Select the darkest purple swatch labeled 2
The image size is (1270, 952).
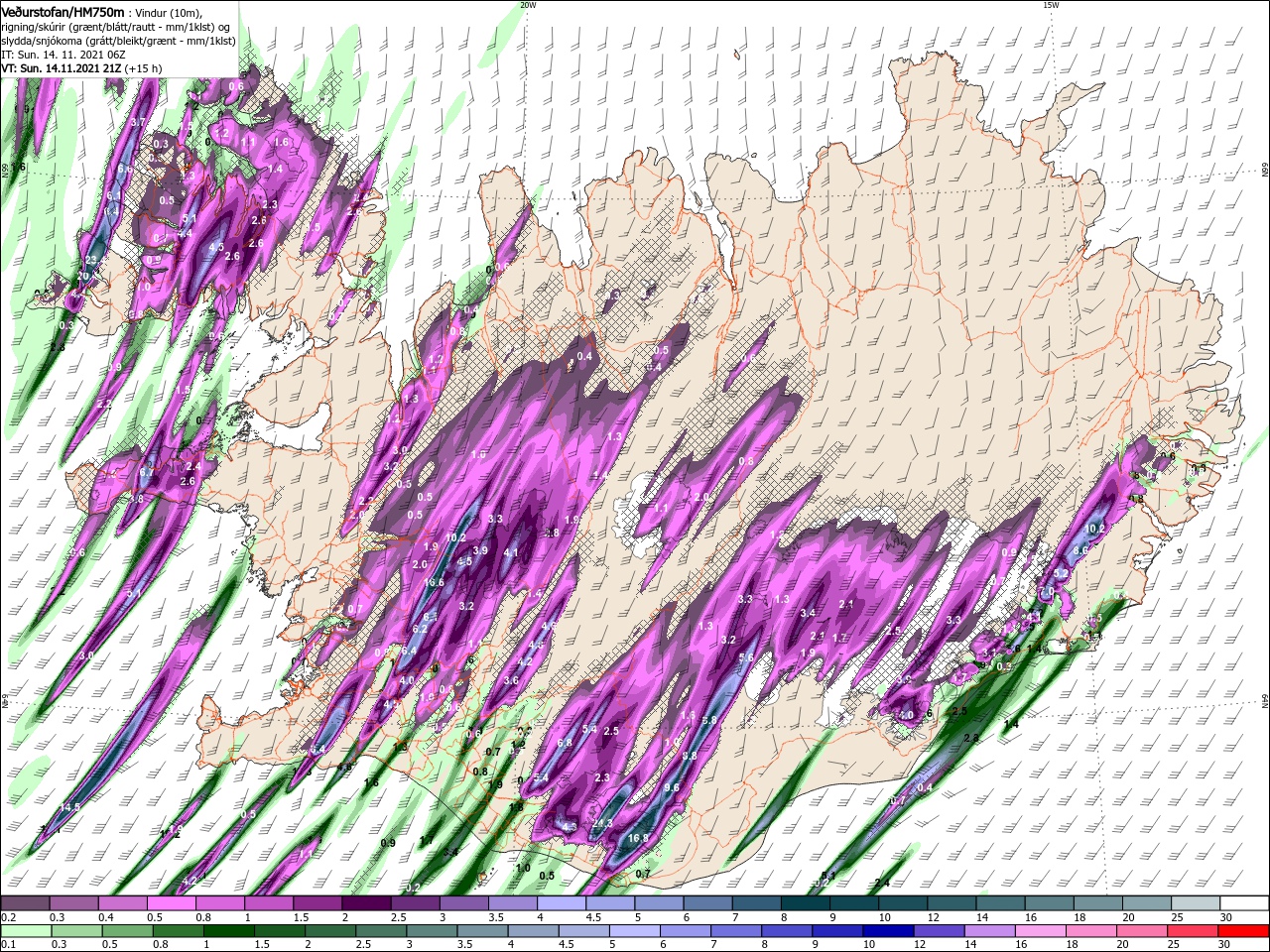367,903
